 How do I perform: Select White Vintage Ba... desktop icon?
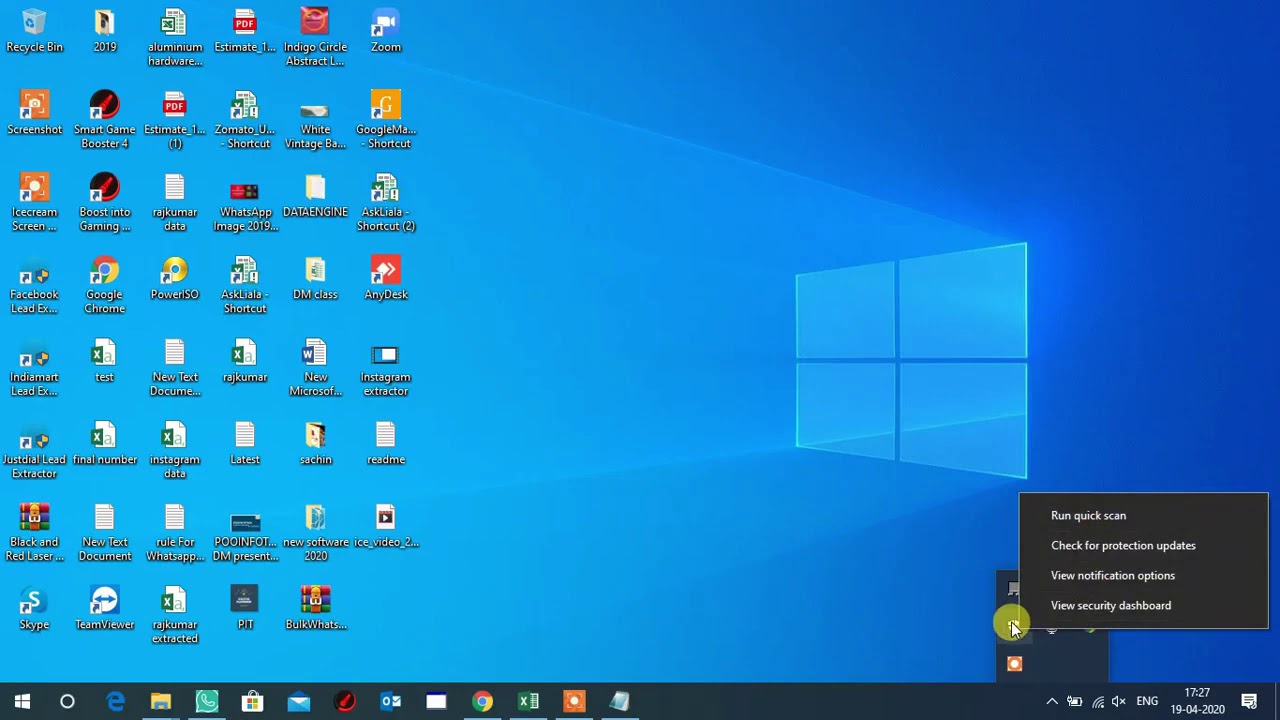pyautogui.click(x=315, y=120)
